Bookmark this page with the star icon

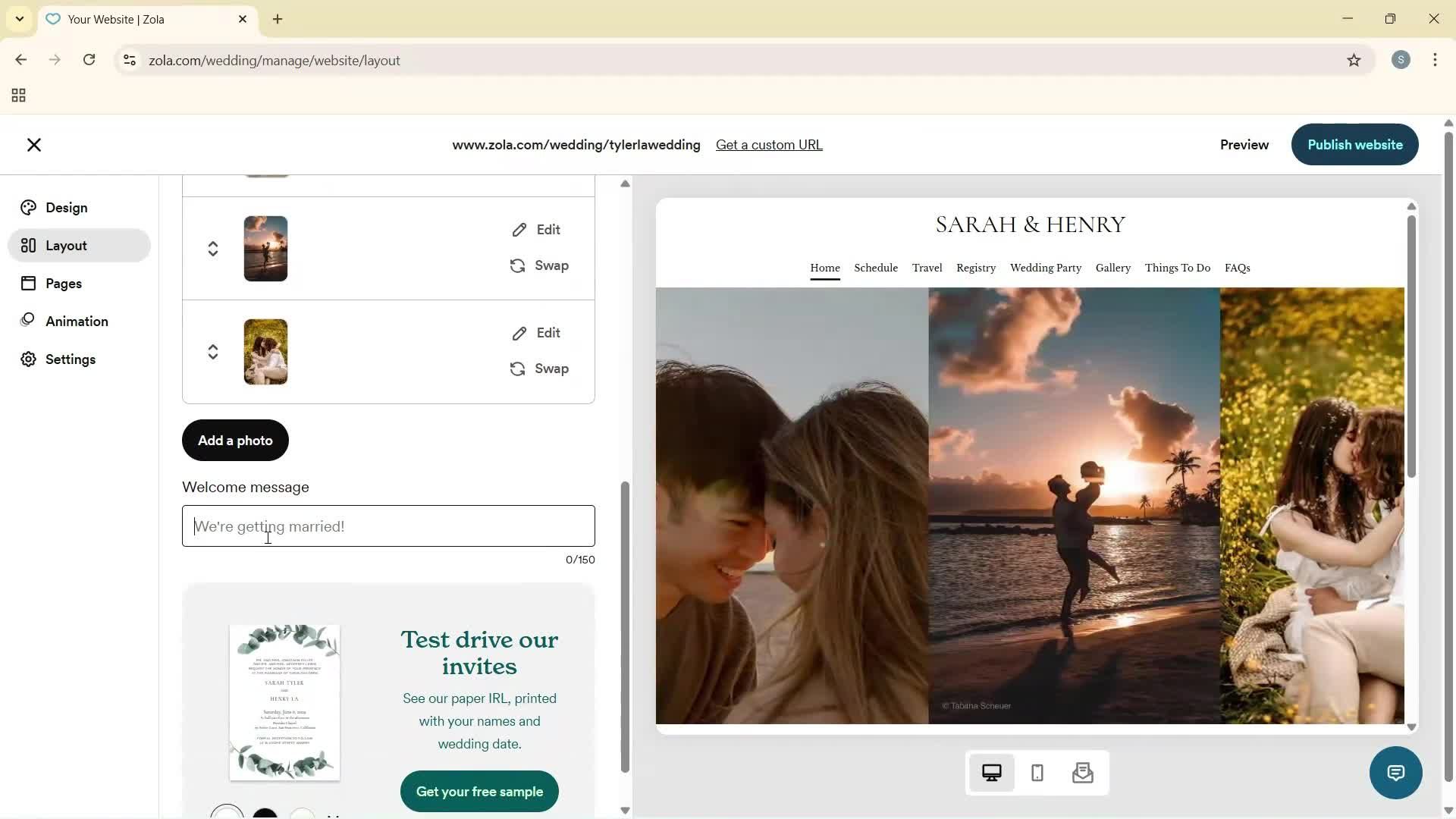[x=1354, y=60]
